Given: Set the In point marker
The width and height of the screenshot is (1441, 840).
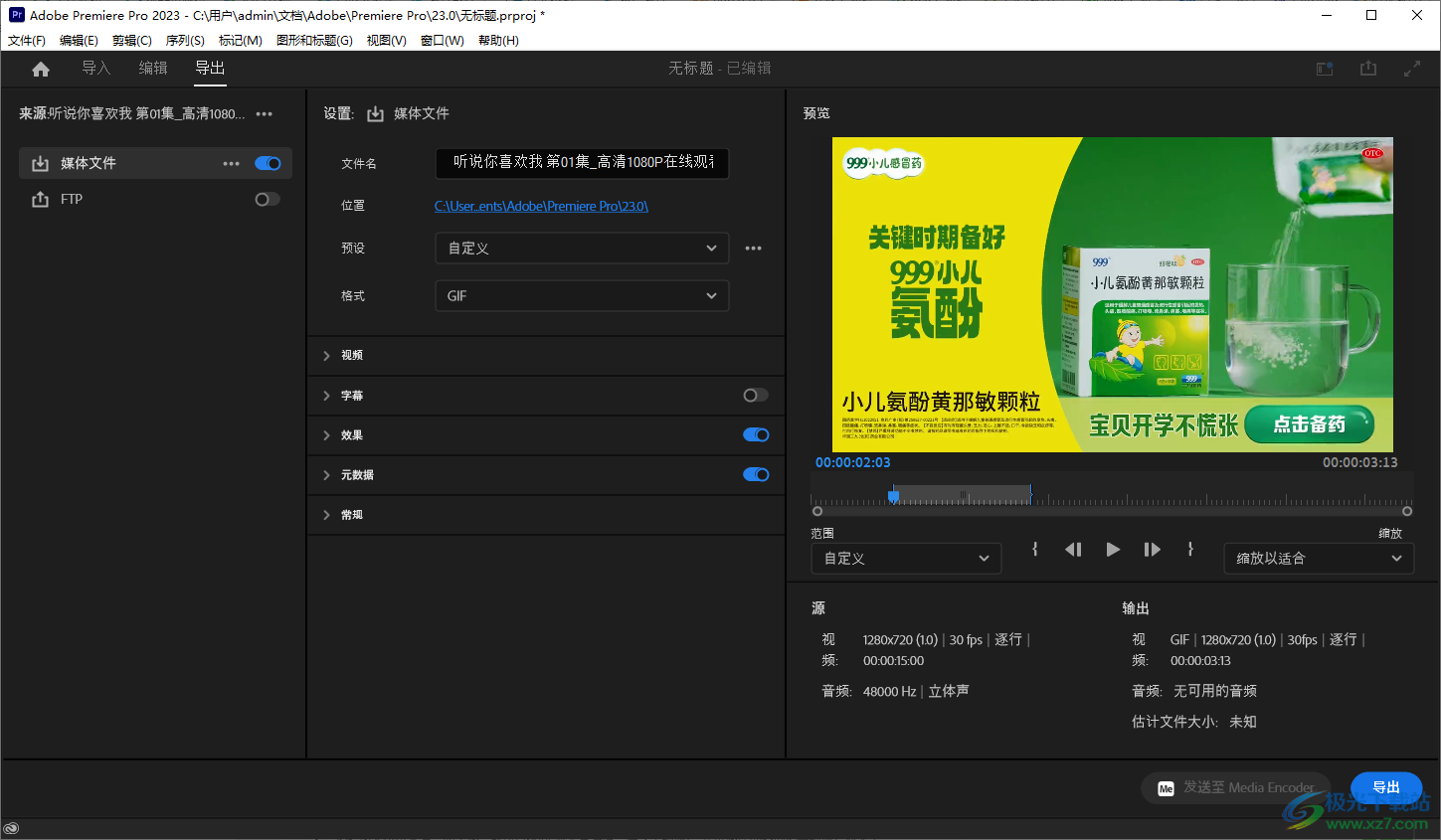Looking at the screenshot, I should (1035, 549).
